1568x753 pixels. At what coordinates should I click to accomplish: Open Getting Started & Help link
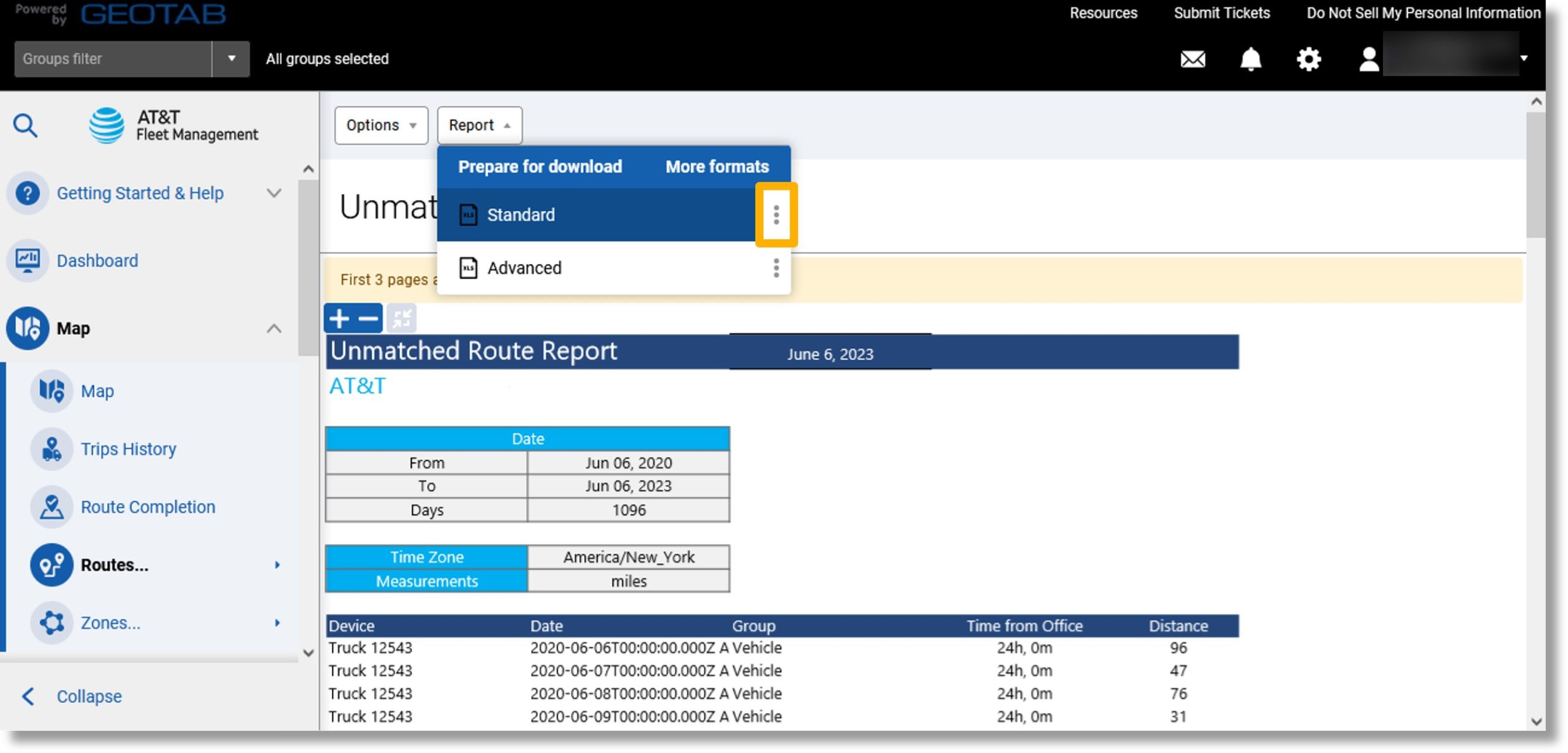pos(140,193)
